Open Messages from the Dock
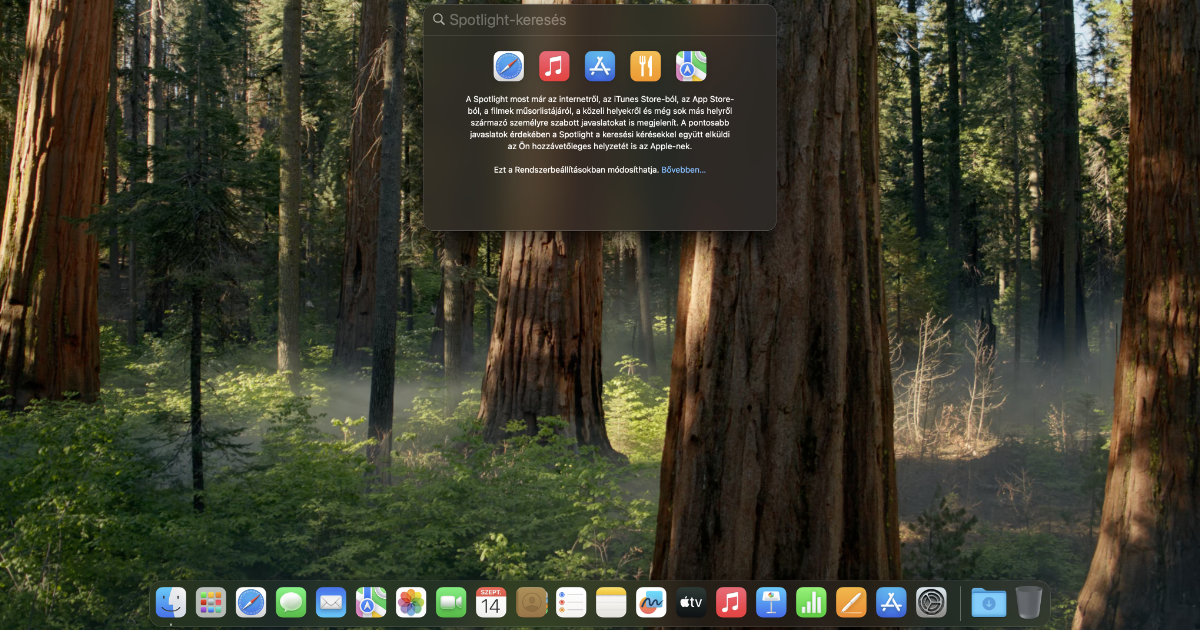 click(x=291, y=602)
